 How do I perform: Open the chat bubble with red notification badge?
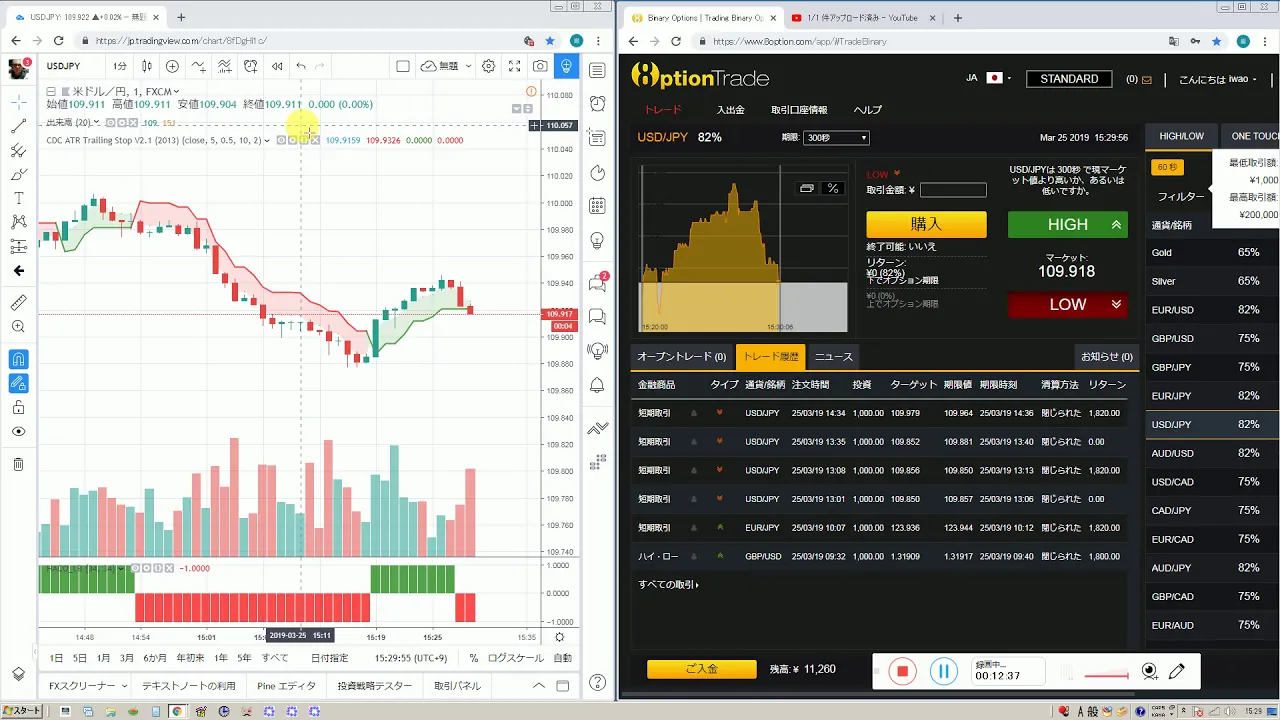(598, 282)
